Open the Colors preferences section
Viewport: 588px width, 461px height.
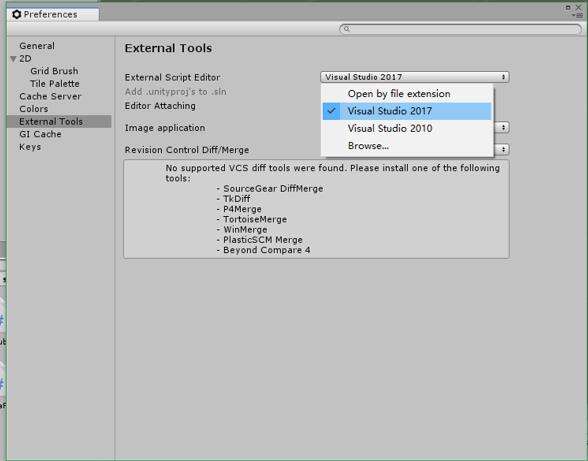[x=34, y=109]
